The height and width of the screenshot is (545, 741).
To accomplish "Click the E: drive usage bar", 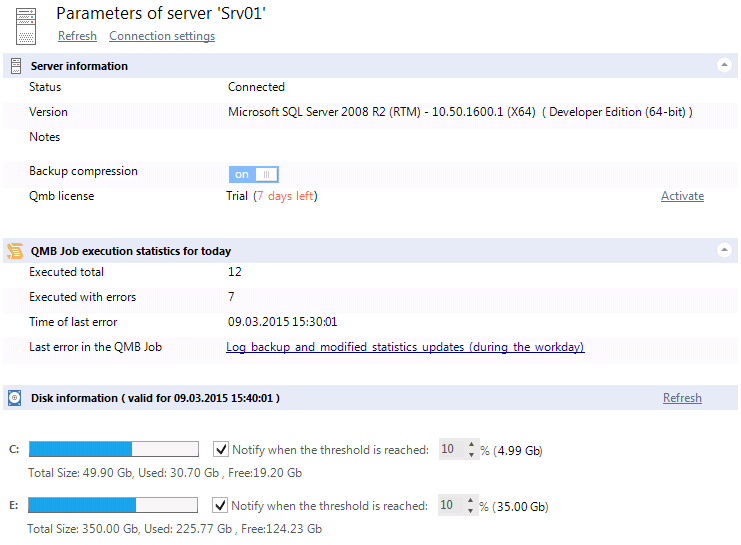I will [x=113, y=505].
